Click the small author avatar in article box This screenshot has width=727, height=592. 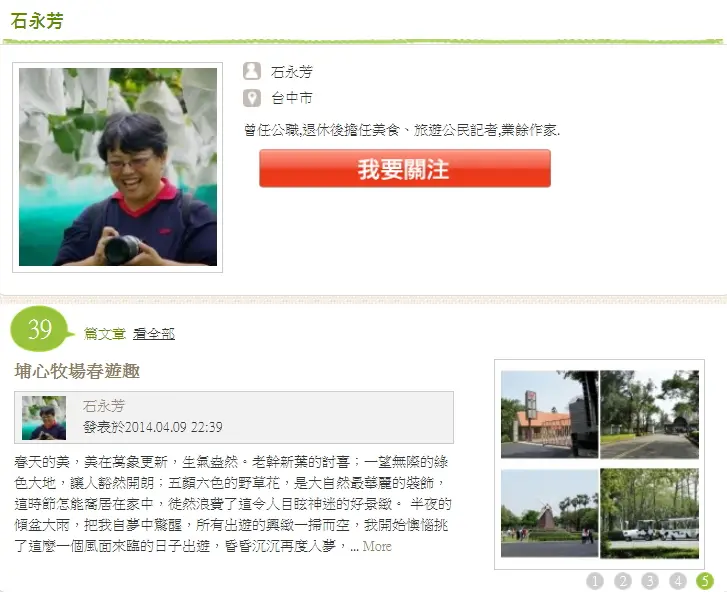point(44,418)
